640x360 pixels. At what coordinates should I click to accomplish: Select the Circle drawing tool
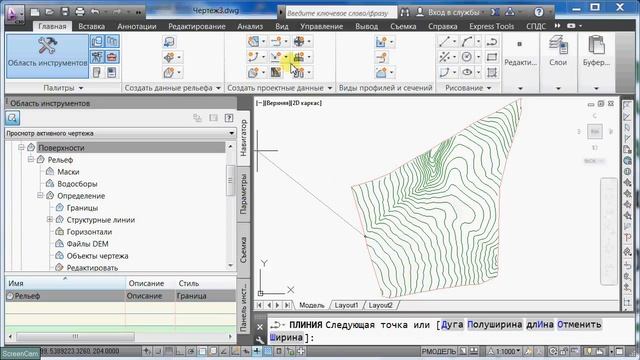click(x=467, y=57)
